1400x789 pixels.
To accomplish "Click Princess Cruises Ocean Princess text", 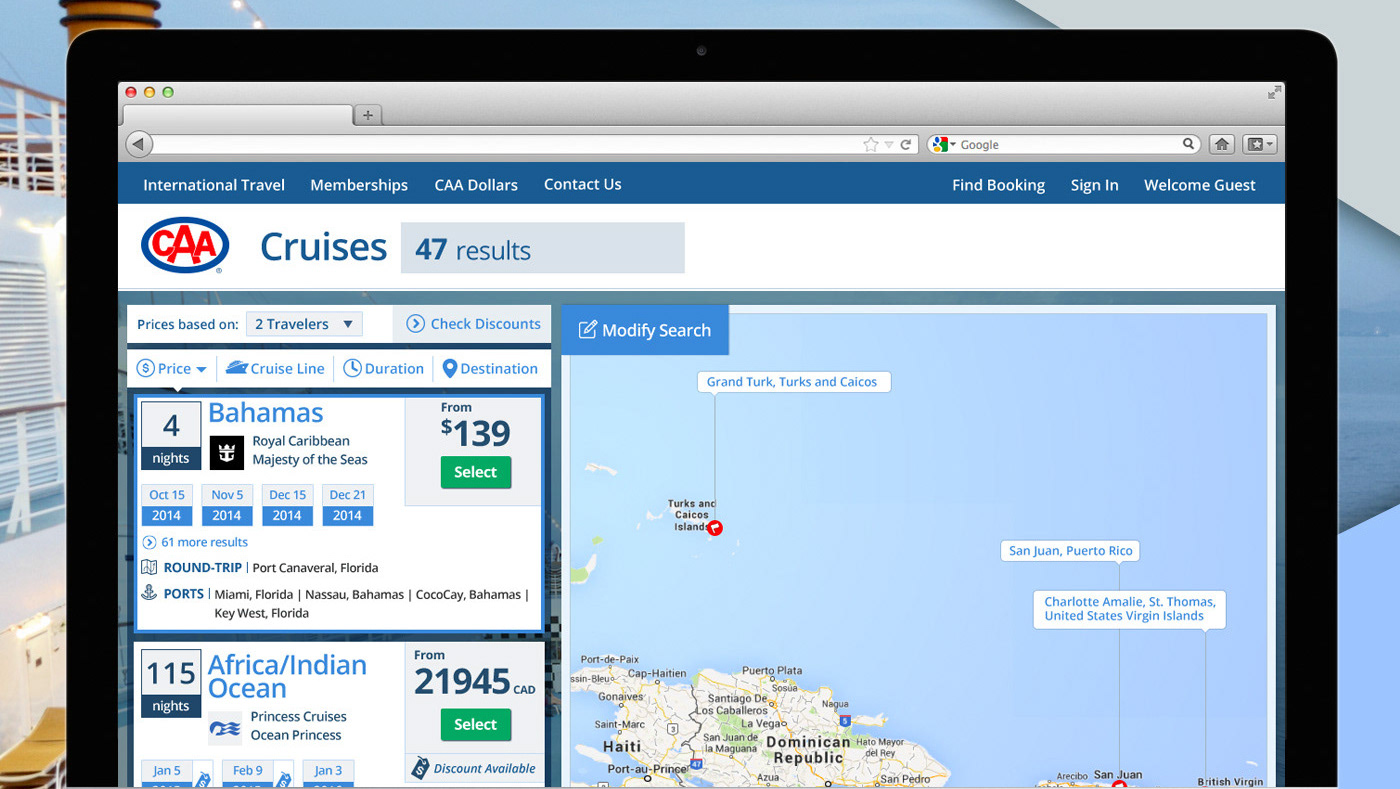I will (298, 726).
